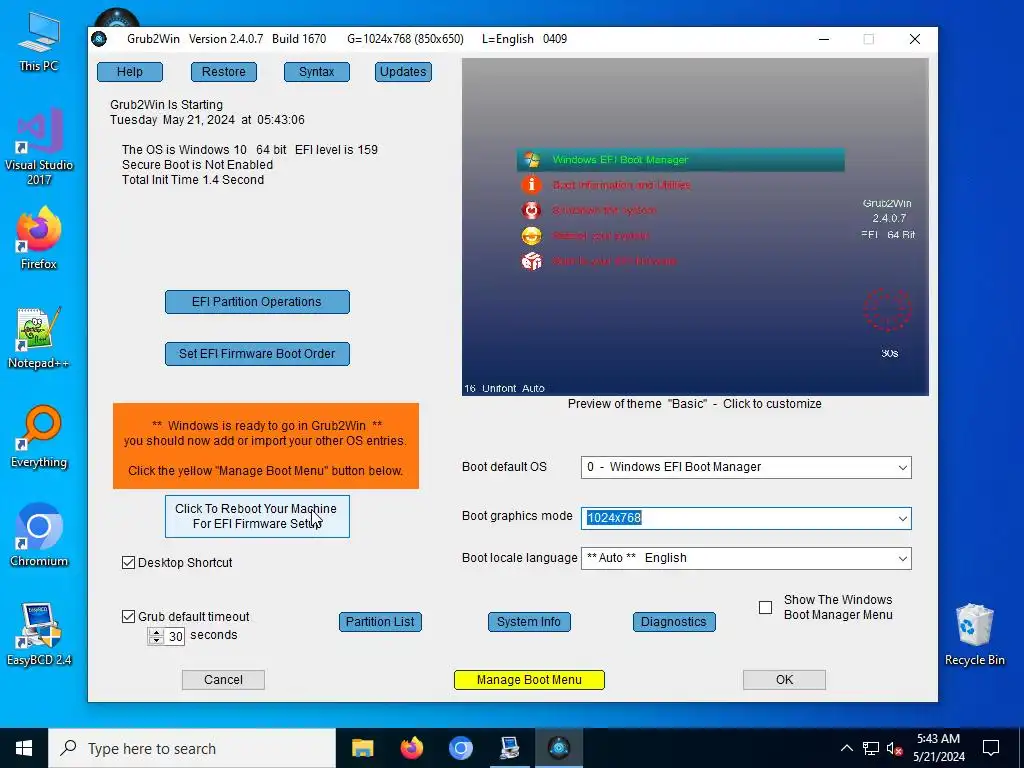Open the Syntax button
Screen dimensions: 1024x768
click(317, 72)
